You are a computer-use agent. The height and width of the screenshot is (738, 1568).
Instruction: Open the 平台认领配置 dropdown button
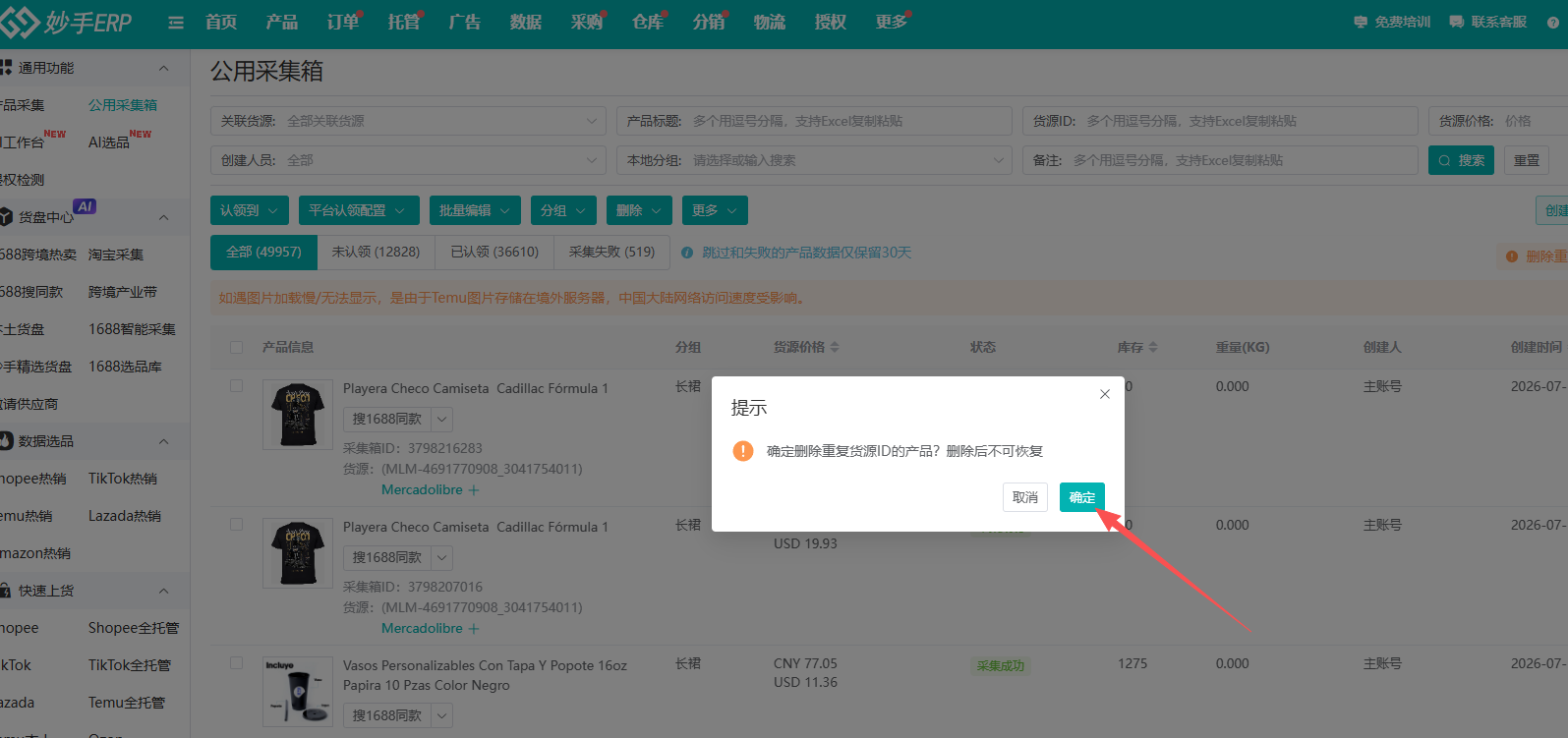(359, 210)
